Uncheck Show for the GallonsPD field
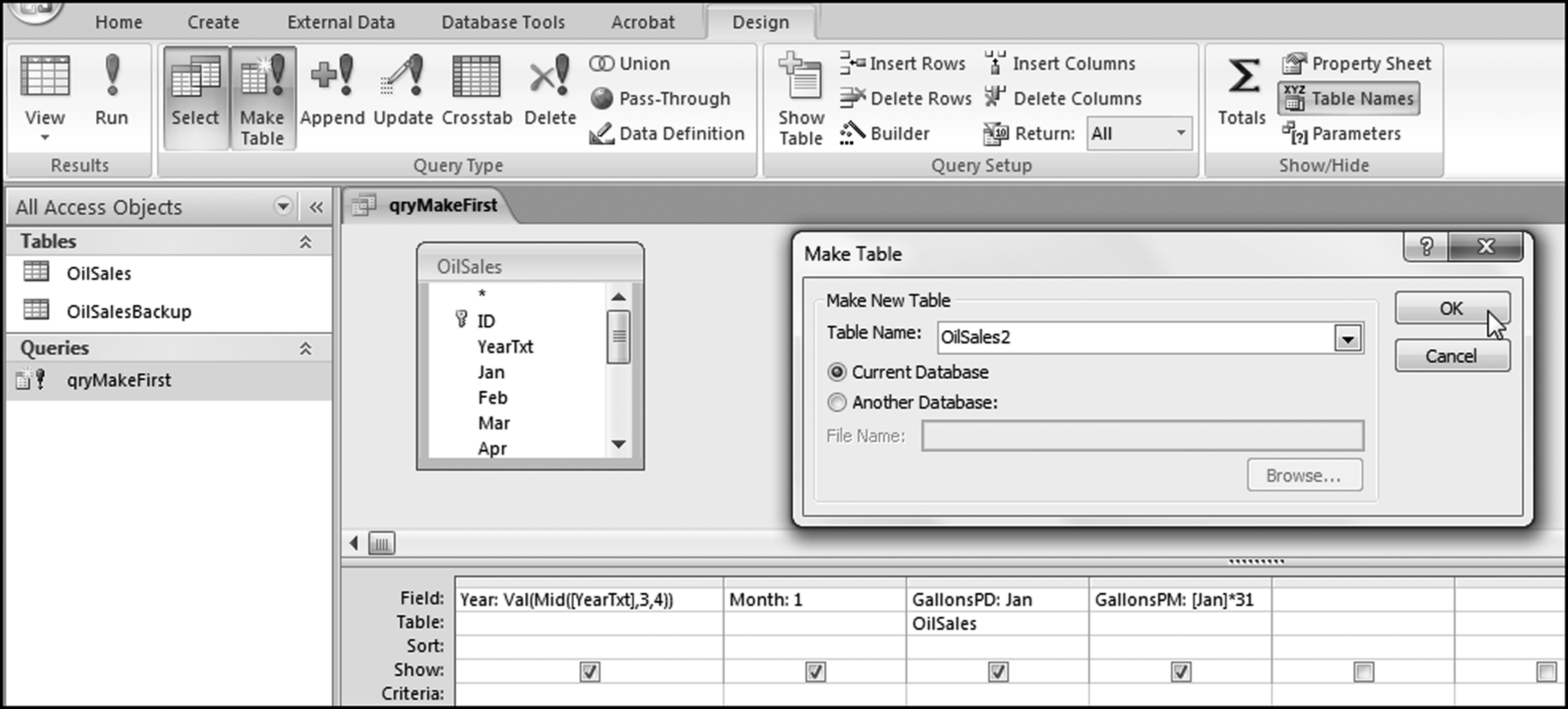 pyautogui.click(x=998, y=672)
